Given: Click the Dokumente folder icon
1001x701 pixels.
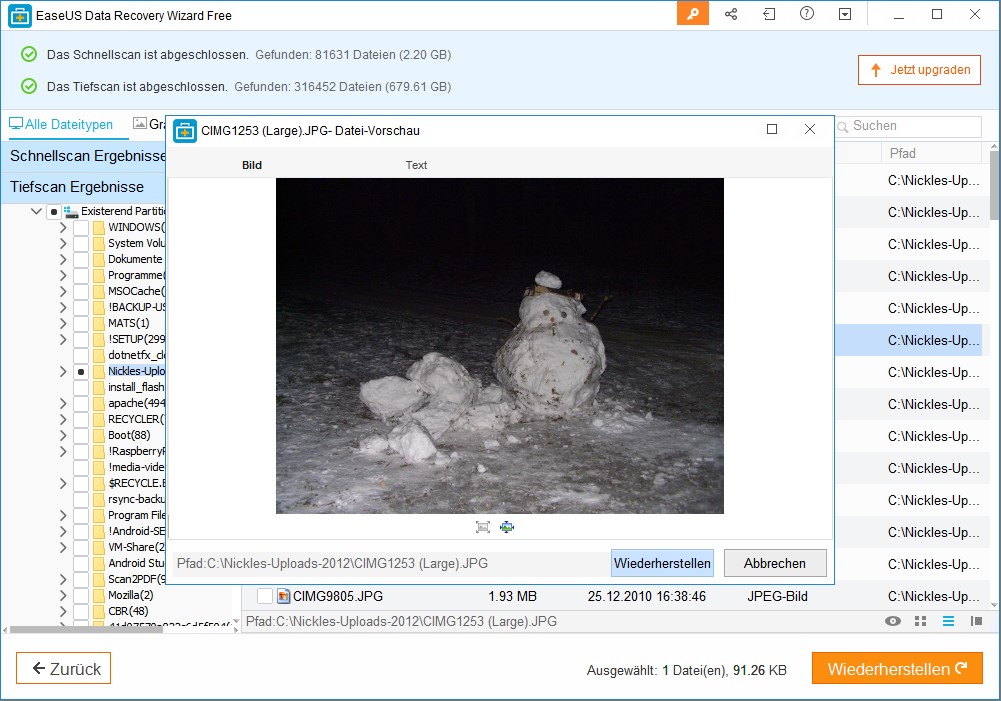Looking at the screenshot, I should tap(98, 259).
